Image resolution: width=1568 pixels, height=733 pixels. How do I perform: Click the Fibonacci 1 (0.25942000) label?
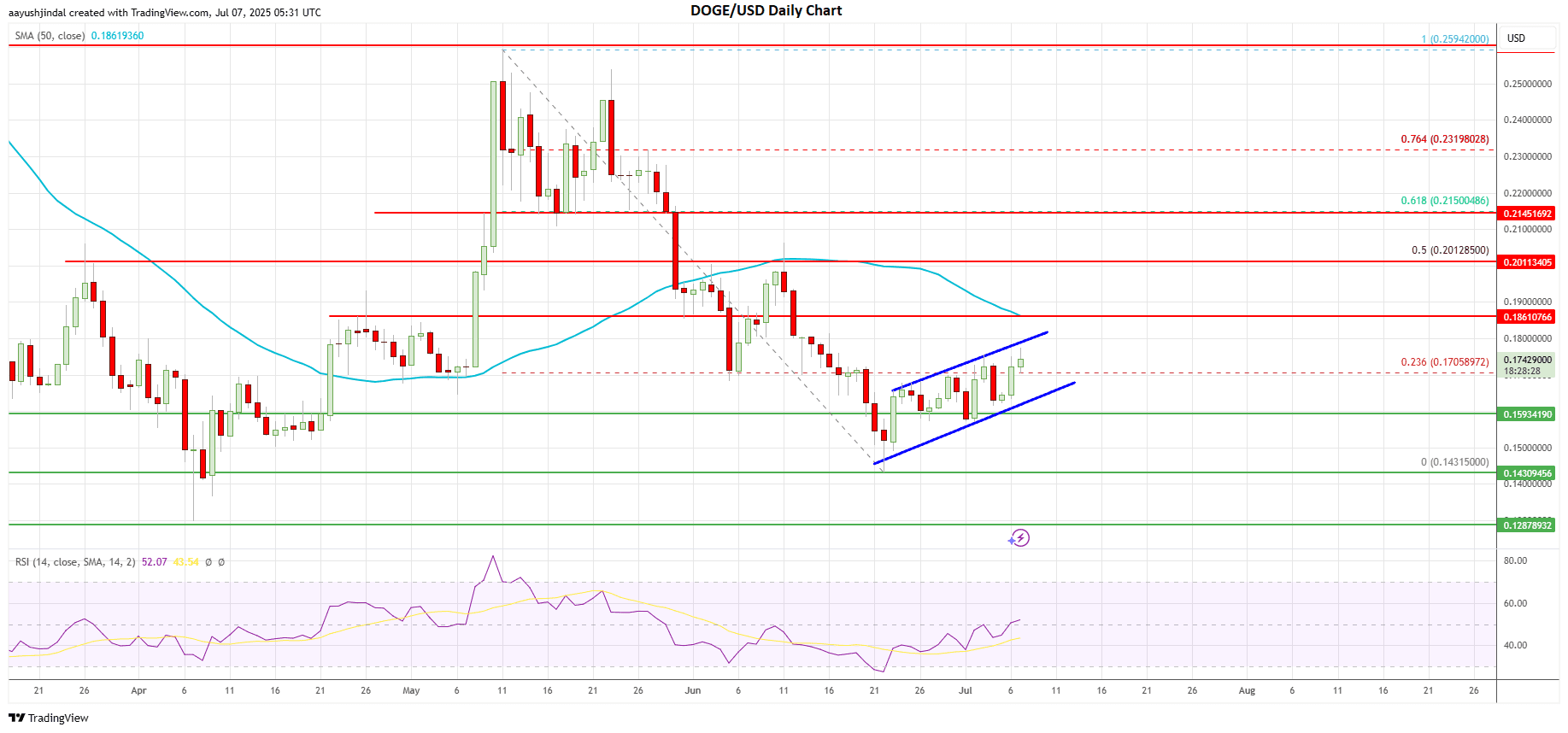(x=1454, y=39)
